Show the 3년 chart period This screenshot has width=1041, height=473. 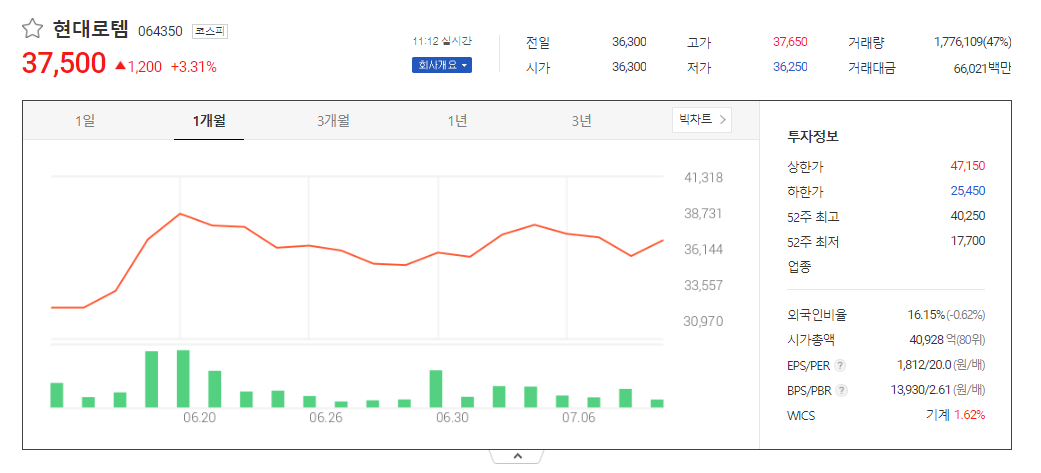[581, 121]
